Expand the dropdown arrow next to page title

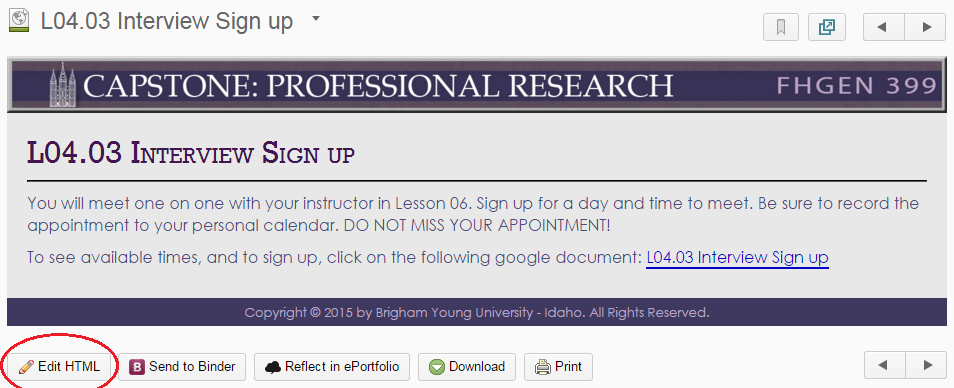pyautogui.click(x=315, y=19)
